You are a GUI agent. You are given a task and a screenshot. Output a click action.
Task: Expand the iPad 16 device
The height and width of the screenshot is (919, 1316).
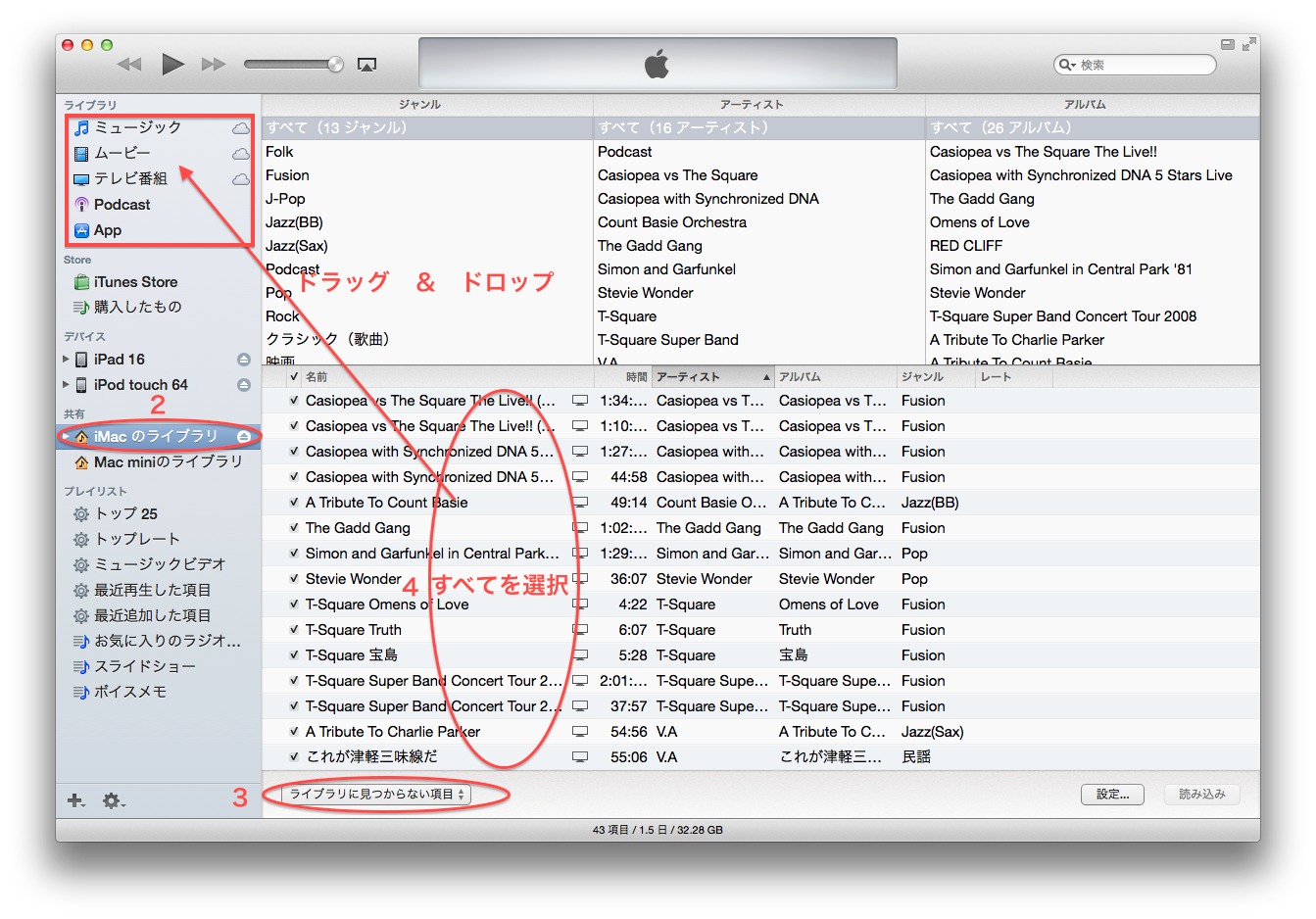tap(66, 360)
